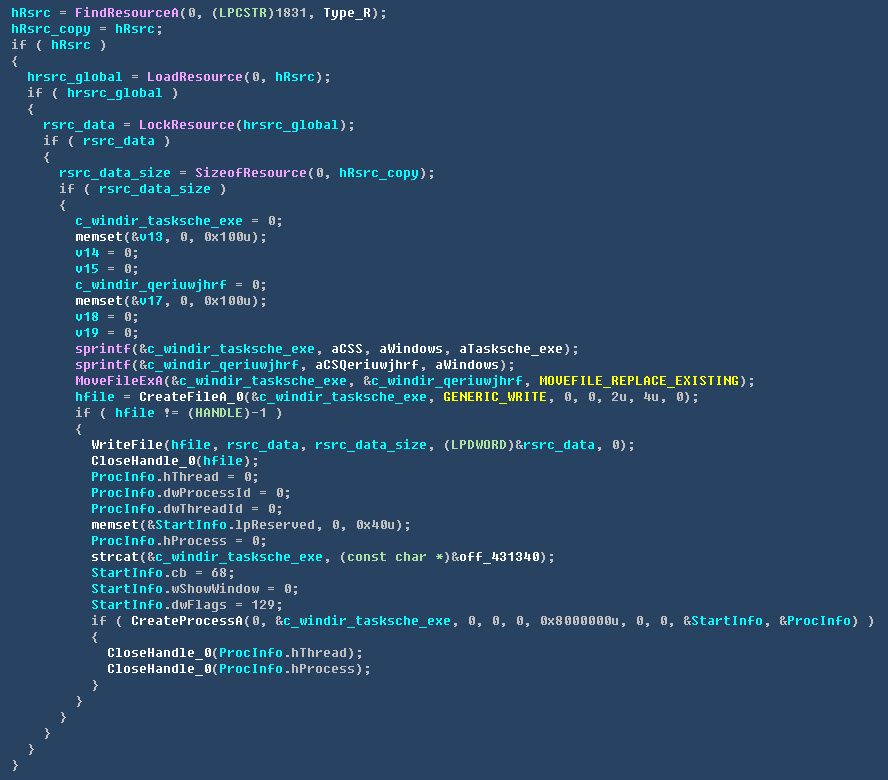Click the memset(&v17 line
The image size is (888, 780).
pyautogui.click(x=171, y=301)
